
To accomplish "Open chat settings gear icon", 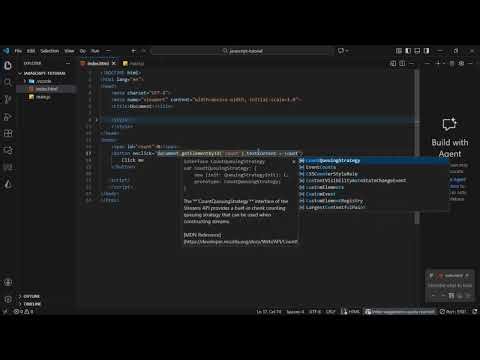I will point(461,63).
